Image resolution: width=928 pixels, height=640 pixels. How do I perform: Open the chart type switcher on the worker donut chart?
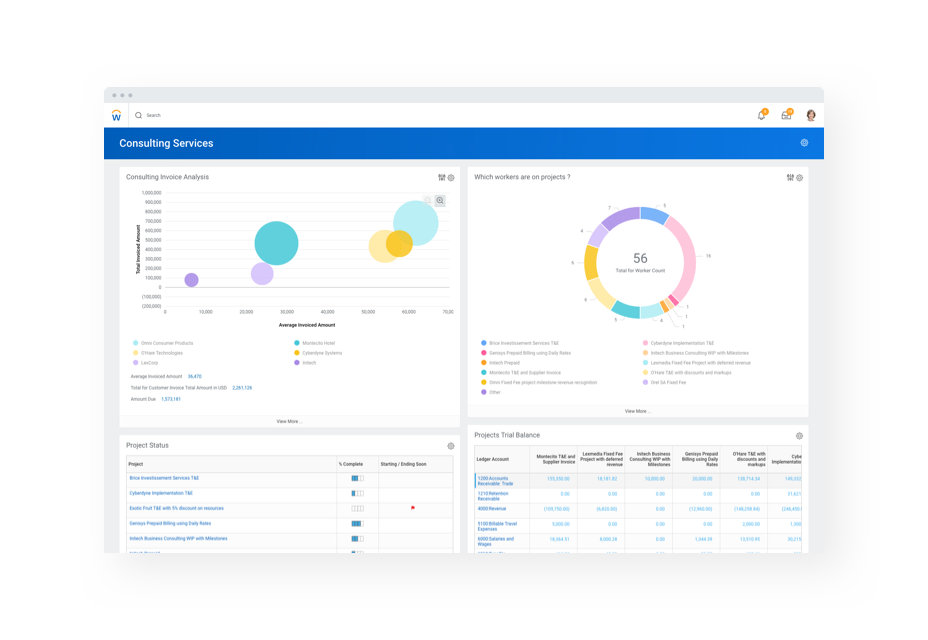[x=789, y=177]
